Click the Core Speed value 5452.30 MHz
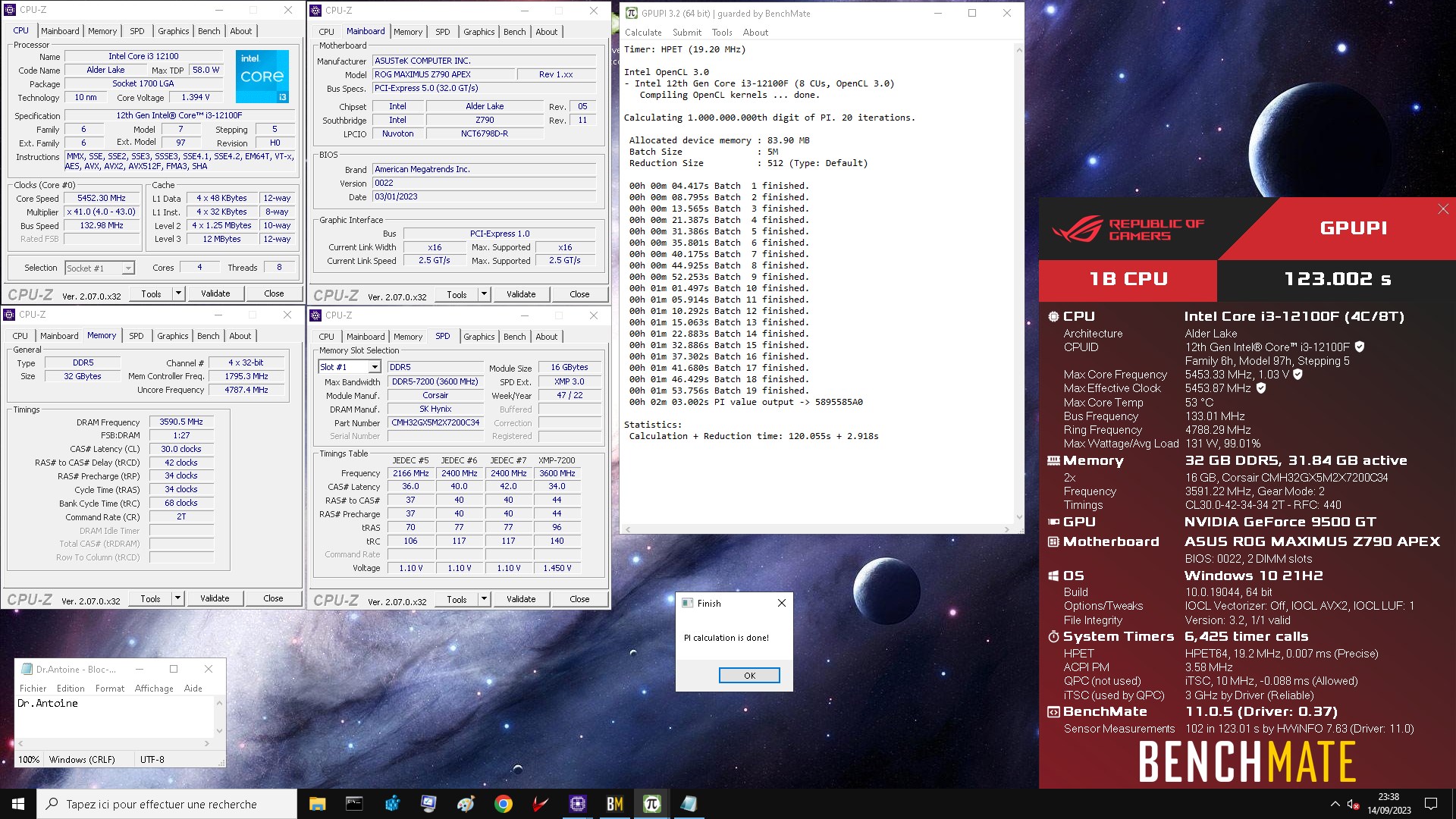Screen dimensions: 1456x819 pyautogui.click(x=102, y=199)
